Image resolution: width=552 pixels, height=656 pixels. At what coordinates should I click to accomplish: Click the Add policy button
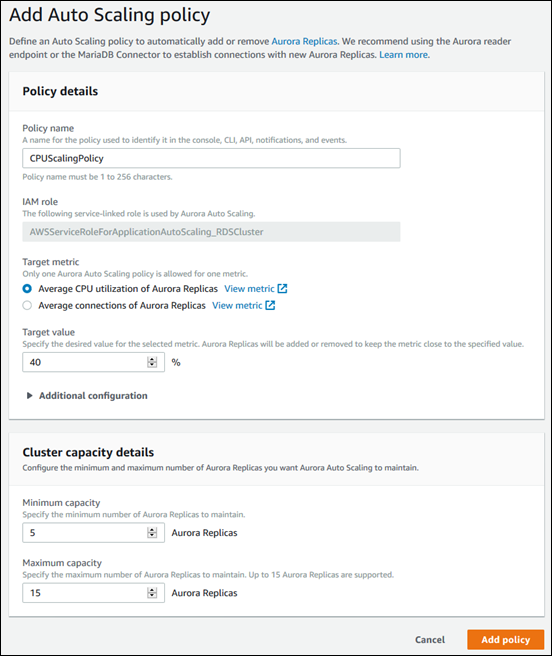coord(506,640)
